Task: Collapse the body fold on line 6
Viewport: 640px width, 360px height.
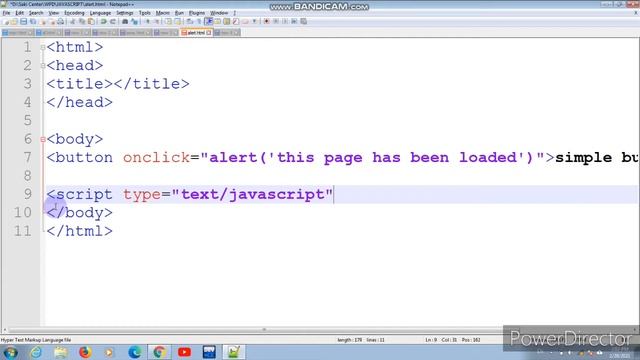Action: (x=43, y=140)
